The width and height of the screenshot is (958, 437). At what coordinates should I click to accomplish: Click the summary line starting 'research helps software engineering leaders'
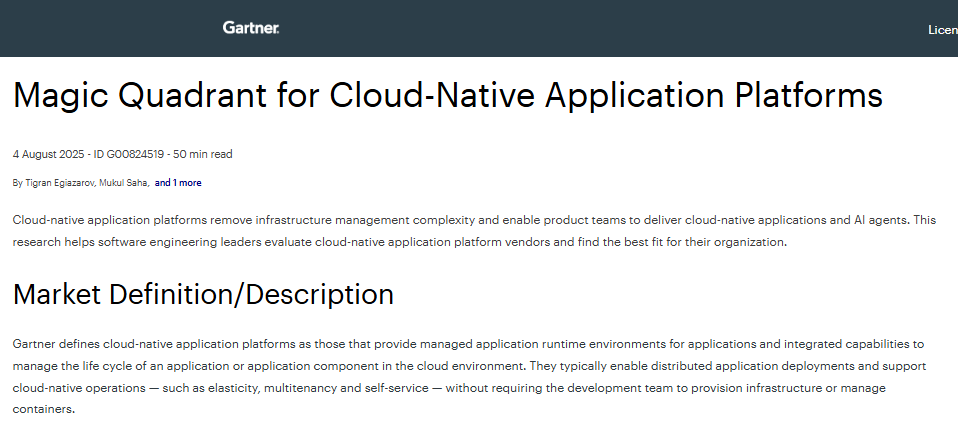pos(400,242)
